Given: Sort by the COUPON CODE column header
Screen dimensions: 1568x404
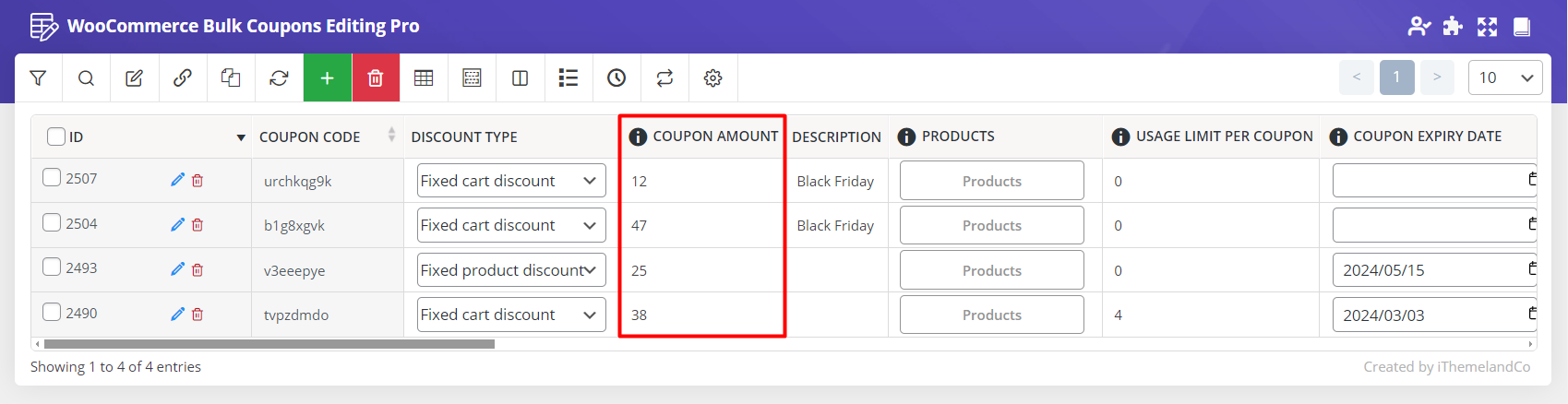Looking at the screenshot, I should coord(309,137).
